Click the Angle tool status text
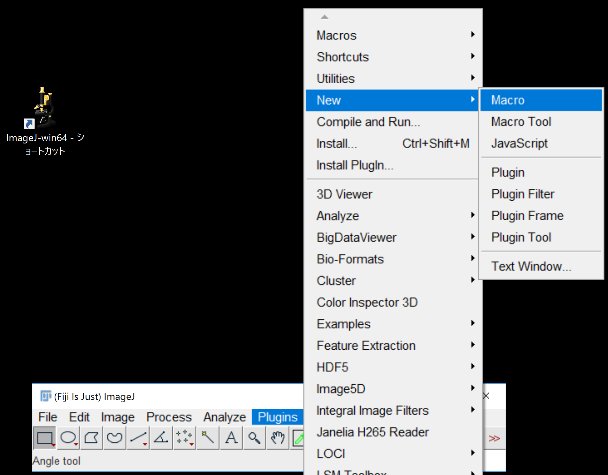 click(57, 461)
